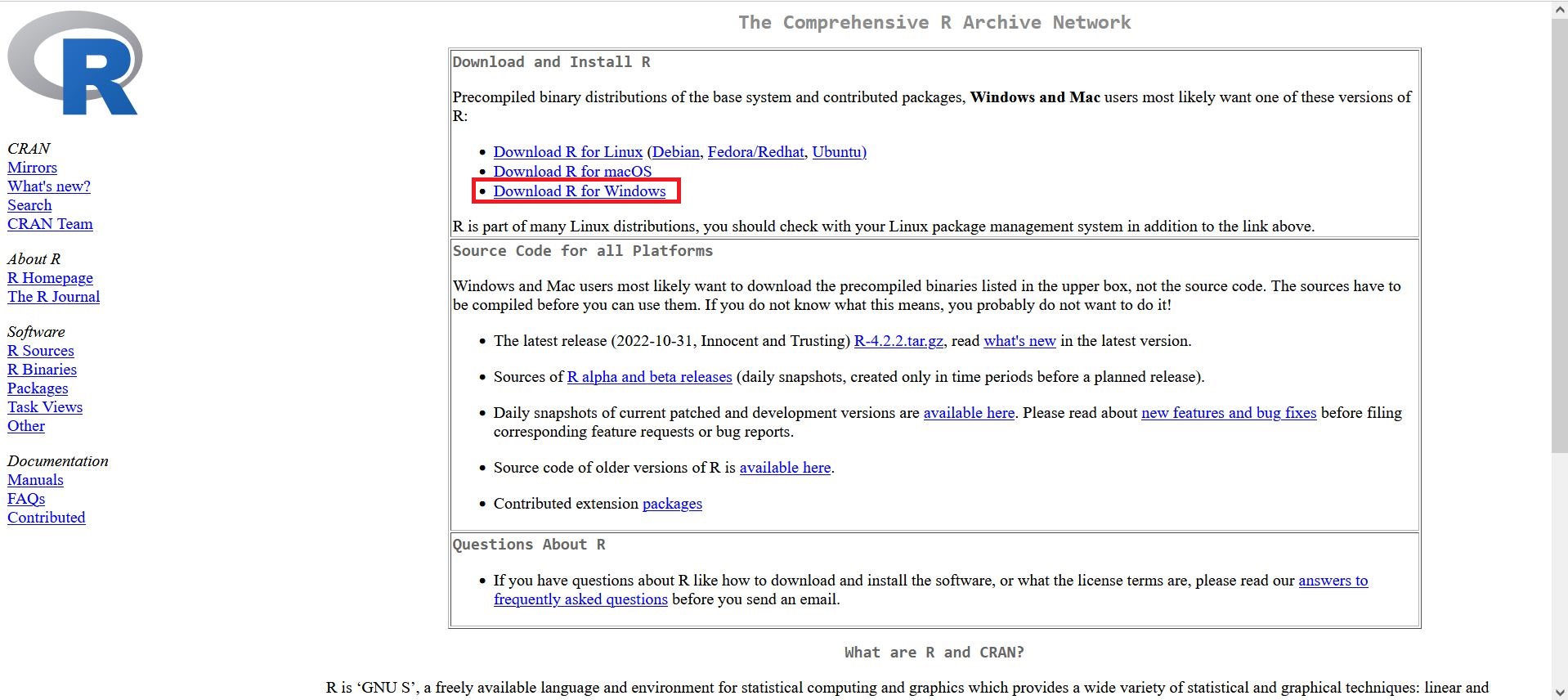Click Download R for macOS
The width and height of the screenshot is (1568, 700).
coord(573,172)
